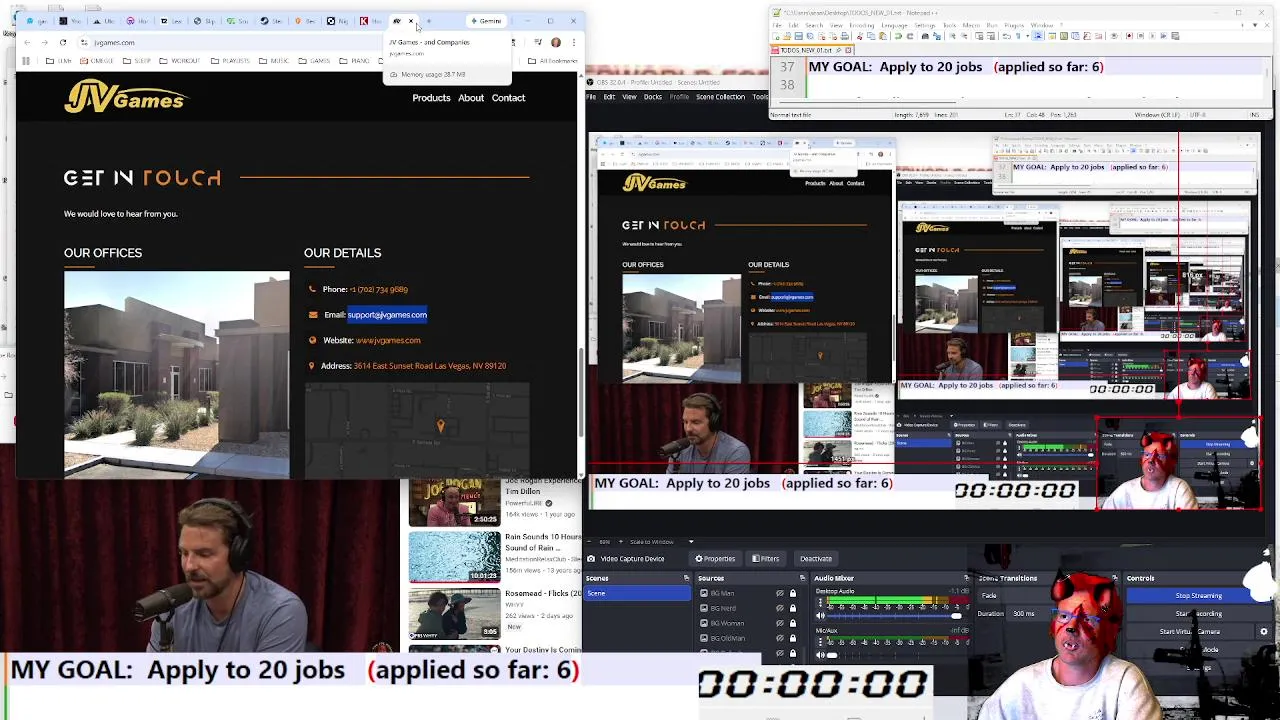
Task: Click the map location pin
Action: 440,426
